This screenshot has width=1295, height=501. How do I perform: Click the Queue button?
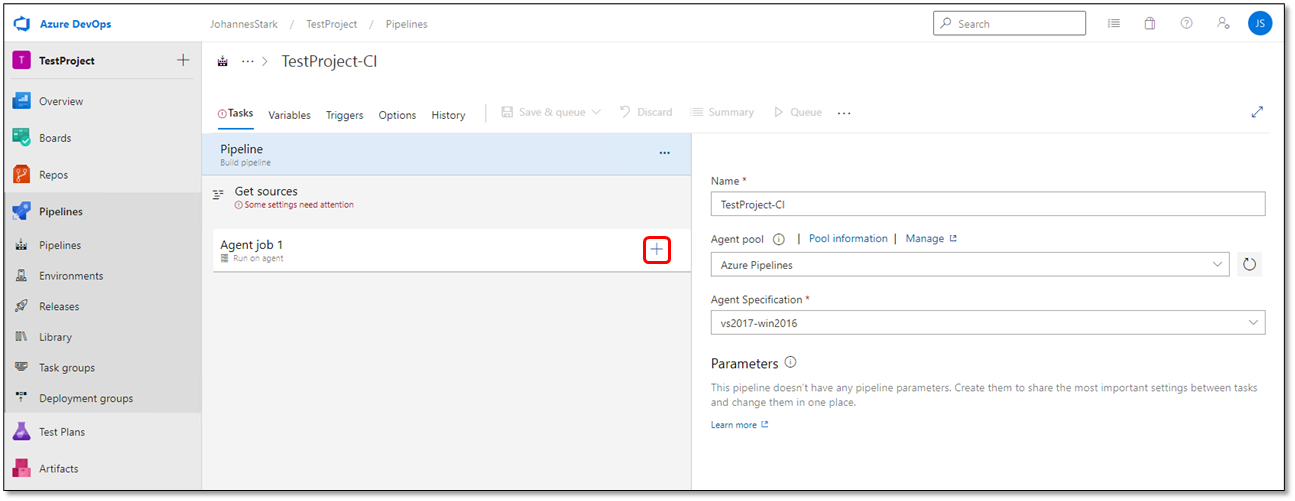pyautogui.click(x=798, y=112)
